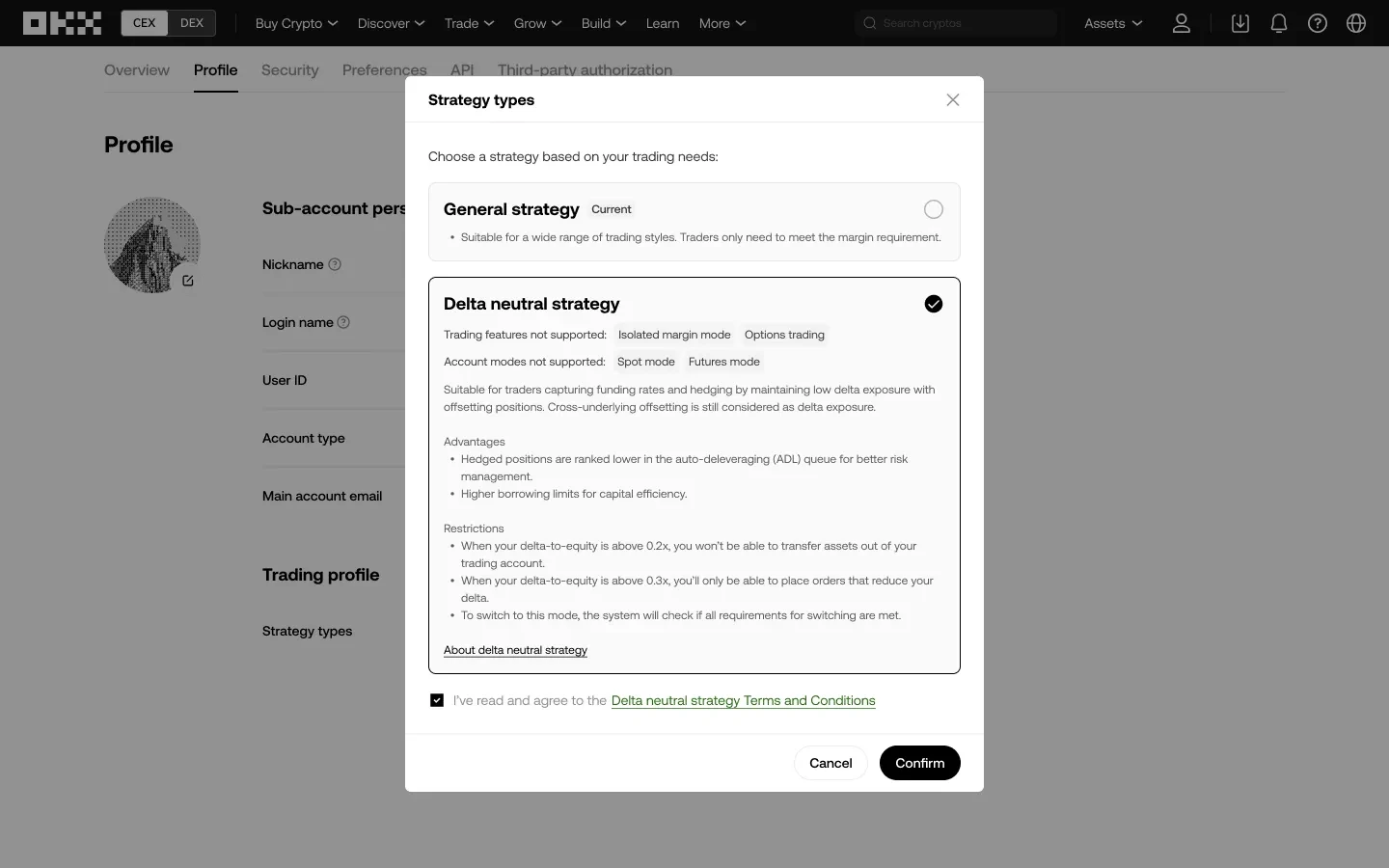
Task: Uncheck the Terms and Conditions agreement checkbox
Action: coord(437,700)
